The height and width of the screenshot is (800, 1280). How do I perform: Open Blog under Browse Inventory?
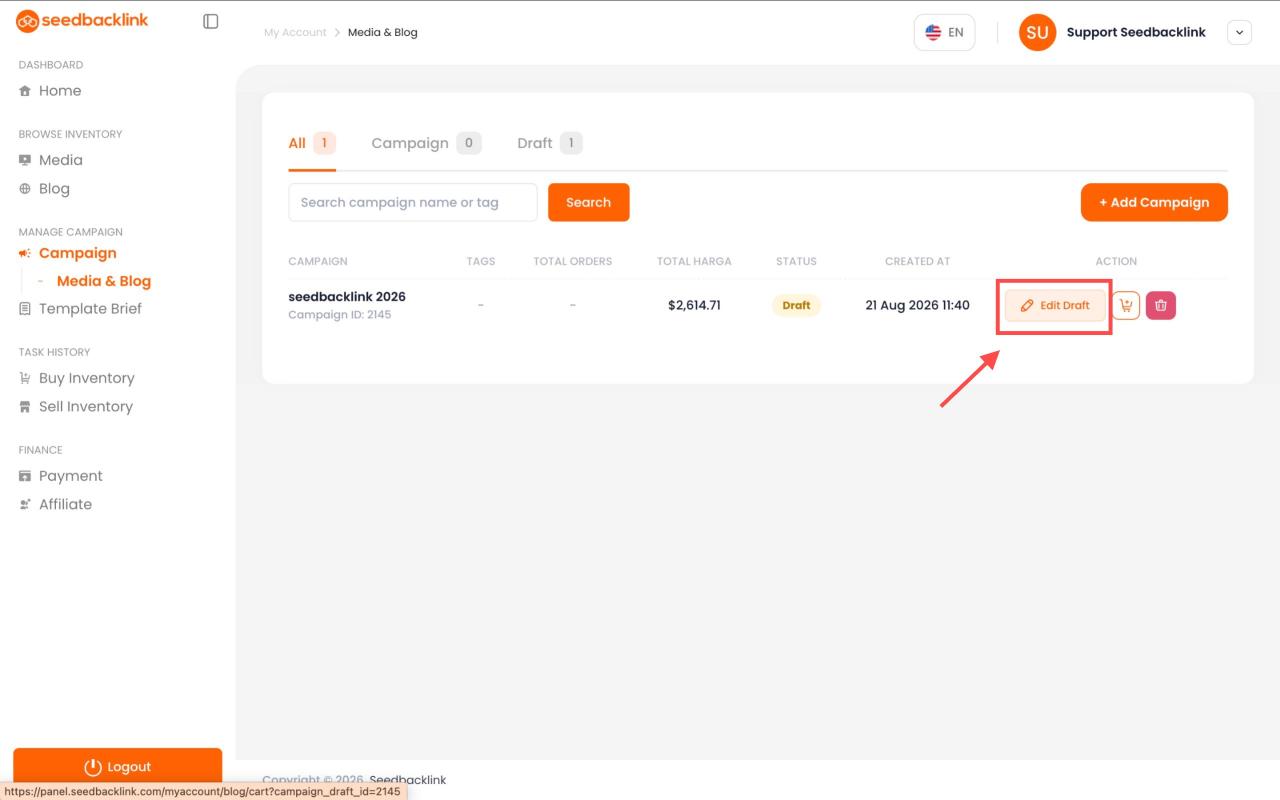click(x=54, y=189)
